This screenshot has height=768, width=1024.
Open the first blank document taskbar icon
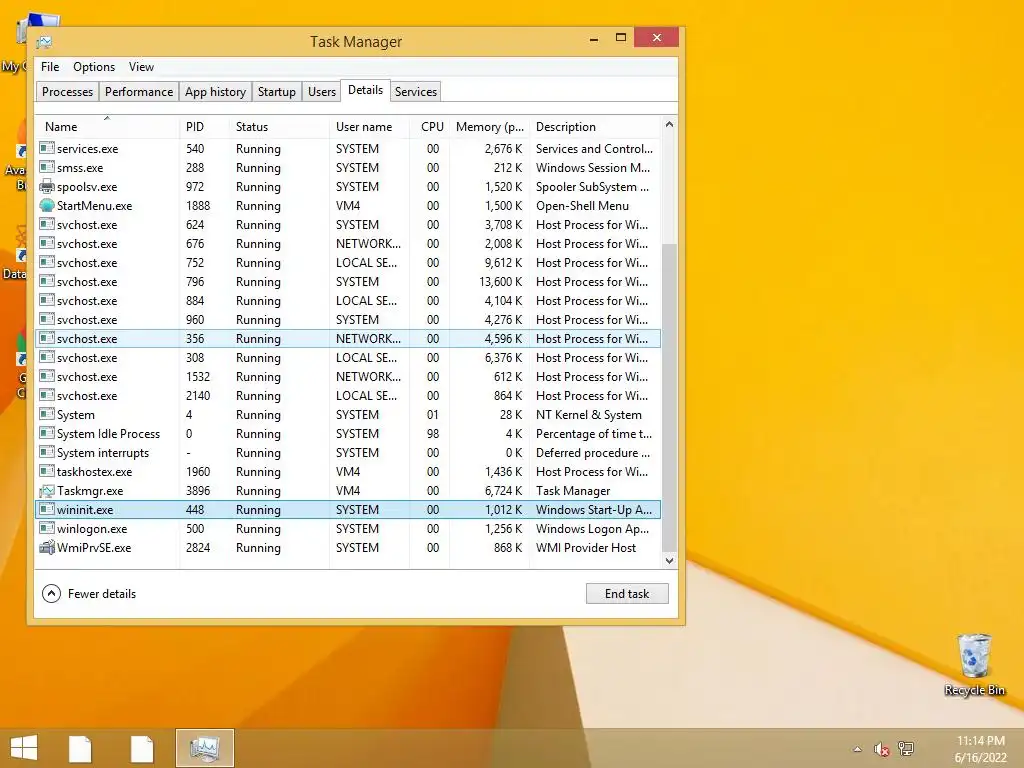tap(80, 748)
